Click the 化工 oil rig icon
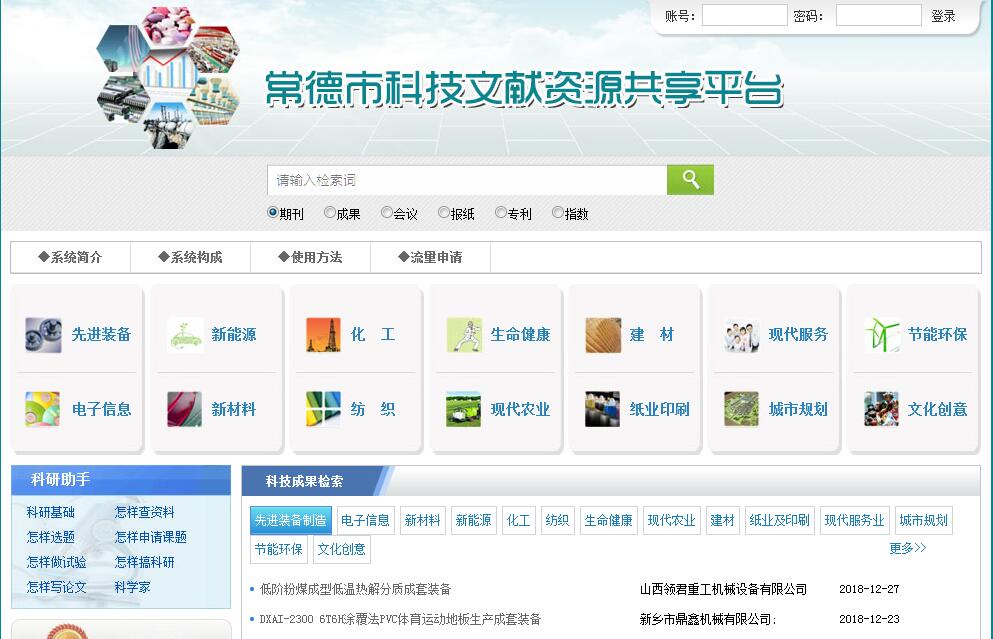 click(323, 335)
